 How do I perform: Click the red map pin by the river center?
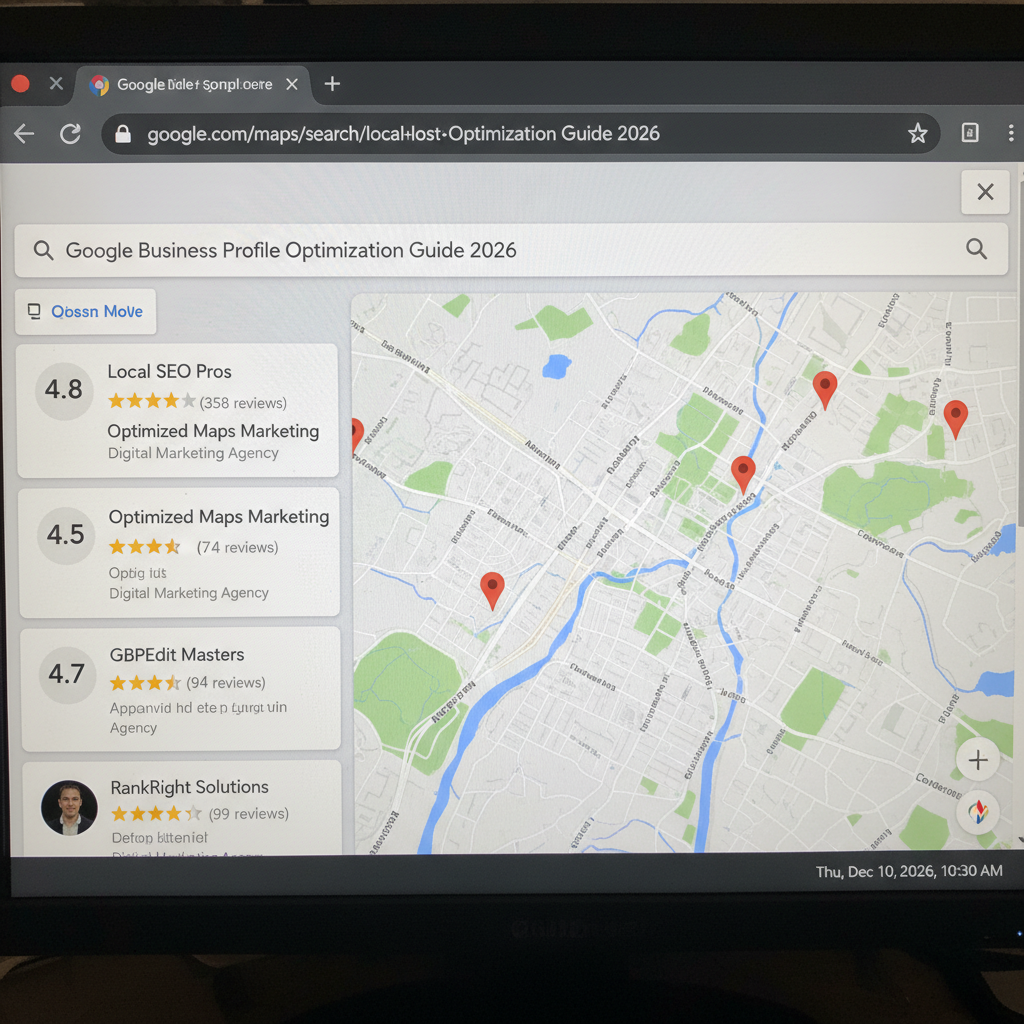(x=743, y=474)
